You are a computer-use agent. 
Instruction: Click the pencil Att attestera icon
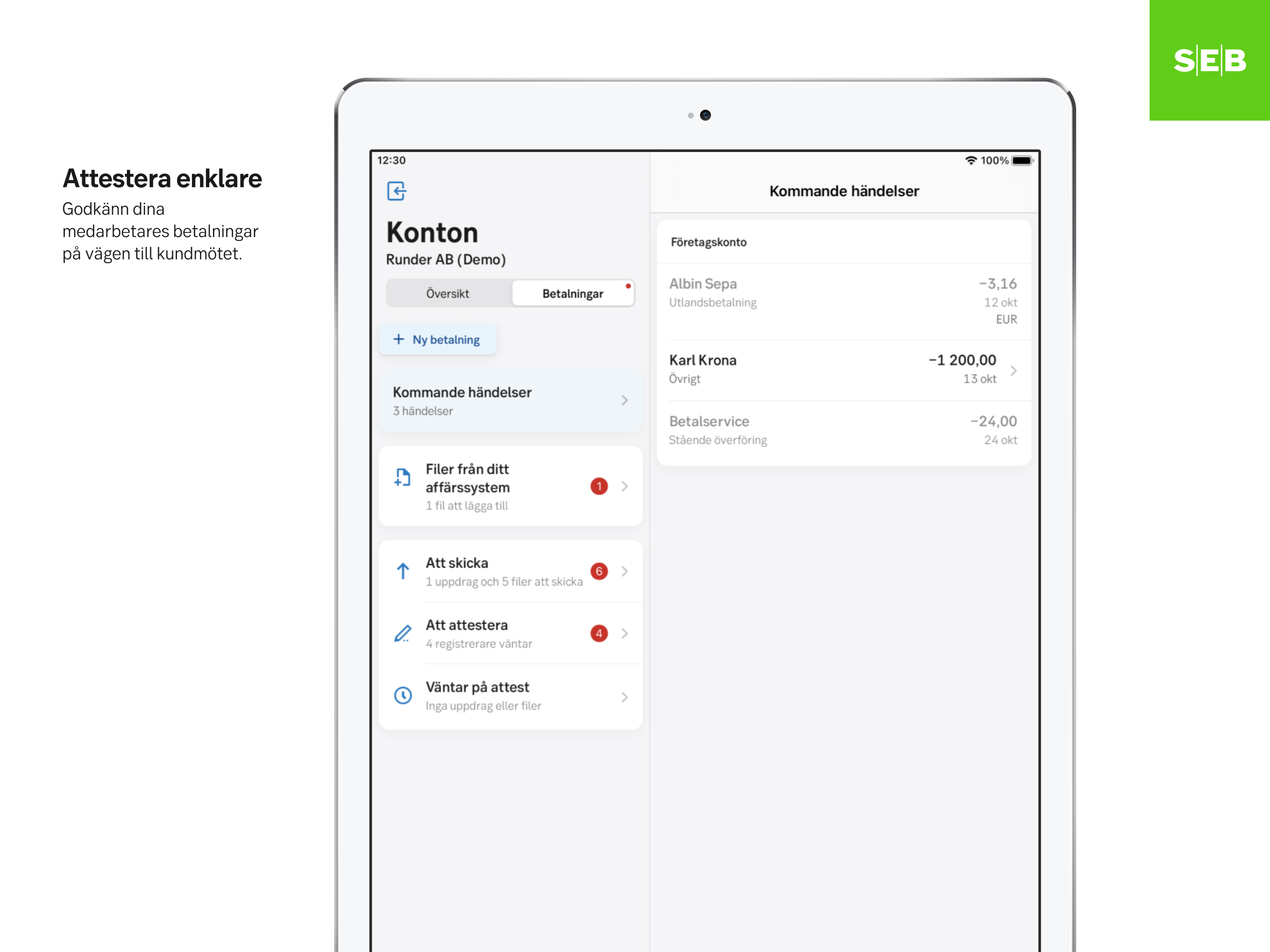403,633
